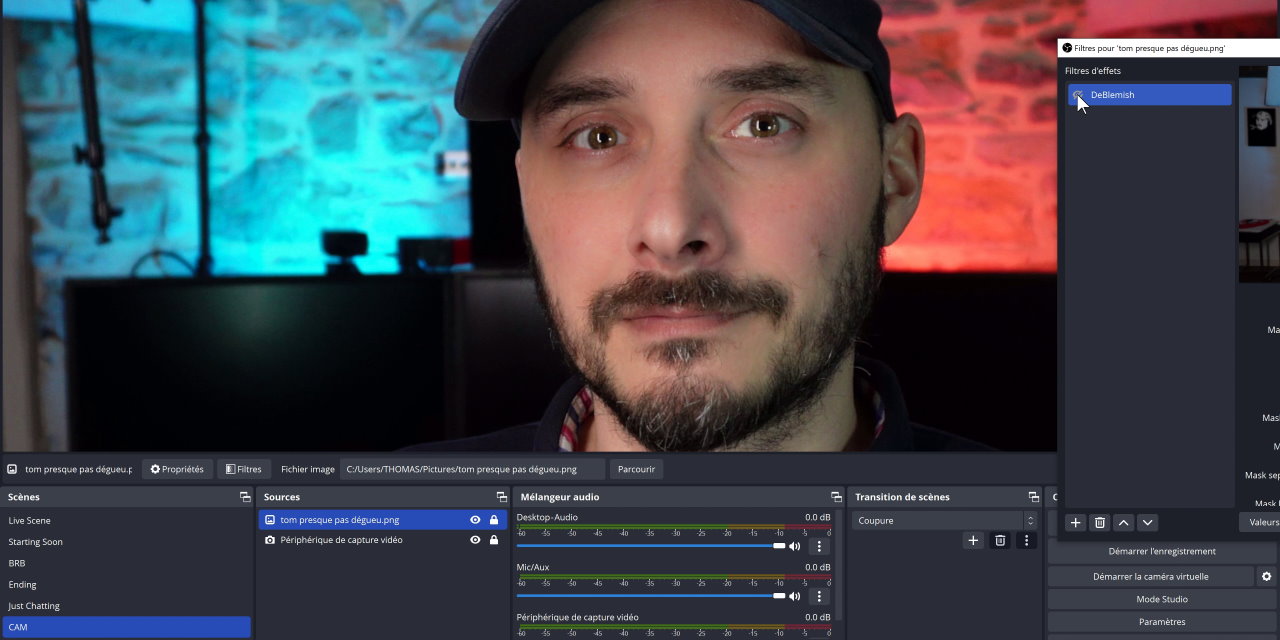Mute the Desktop-Audio speaker icon
This screenshot has width=1280, height=640.
pyautogui.click(x=795, y=546)
